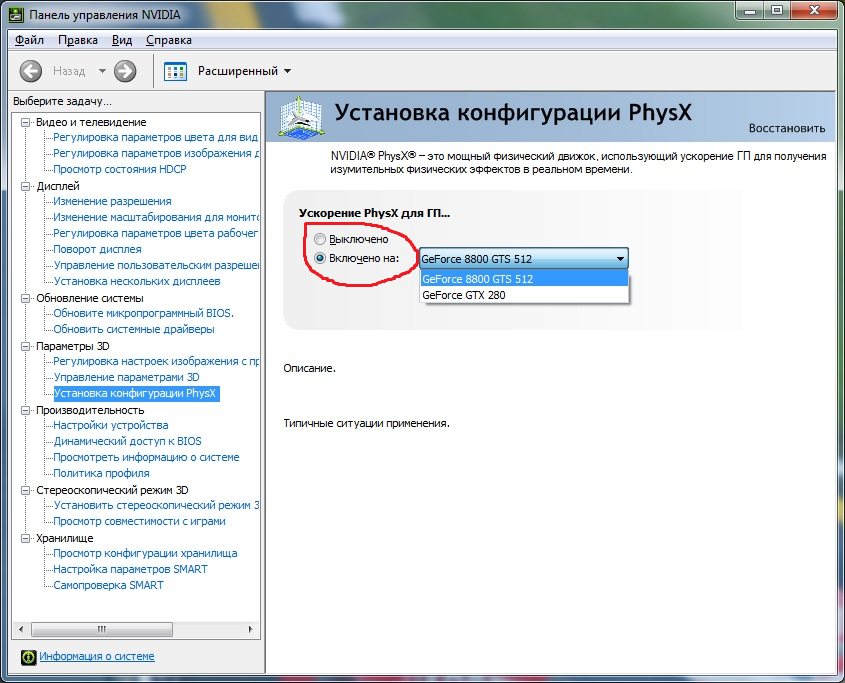The width and height of the screenshot is (845, 683).
Task: Collapse the Хранилище tree node
Action: point(25,538)
